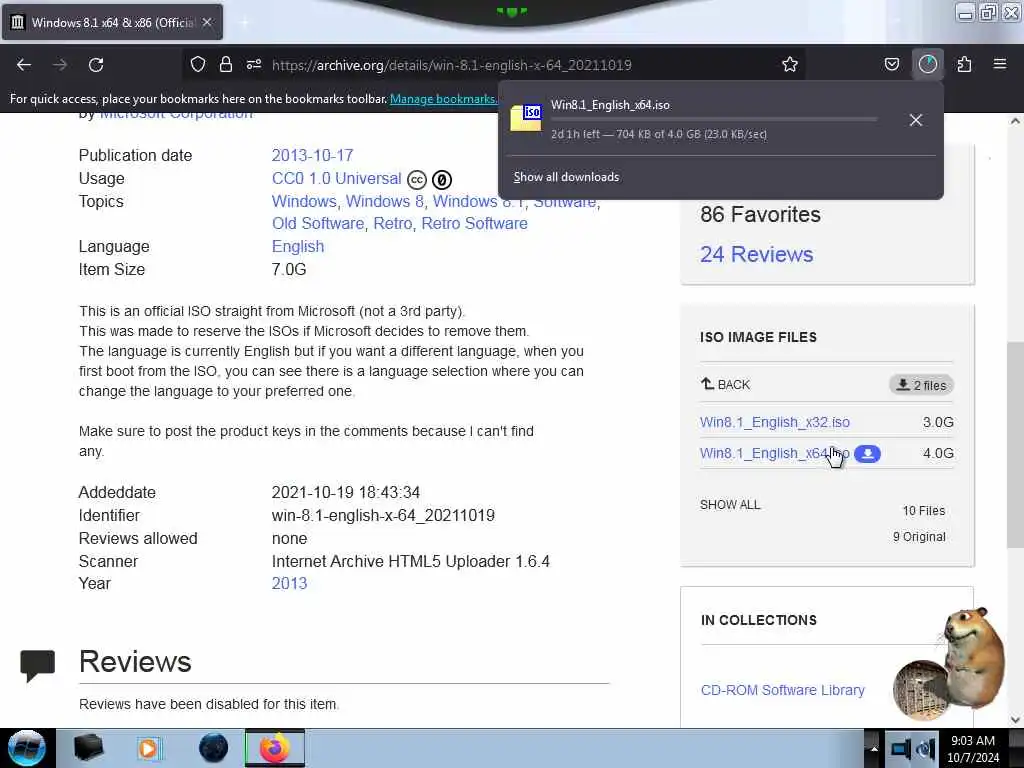Open the network tray icon
Screen dimensions: 1024x768
900,749
